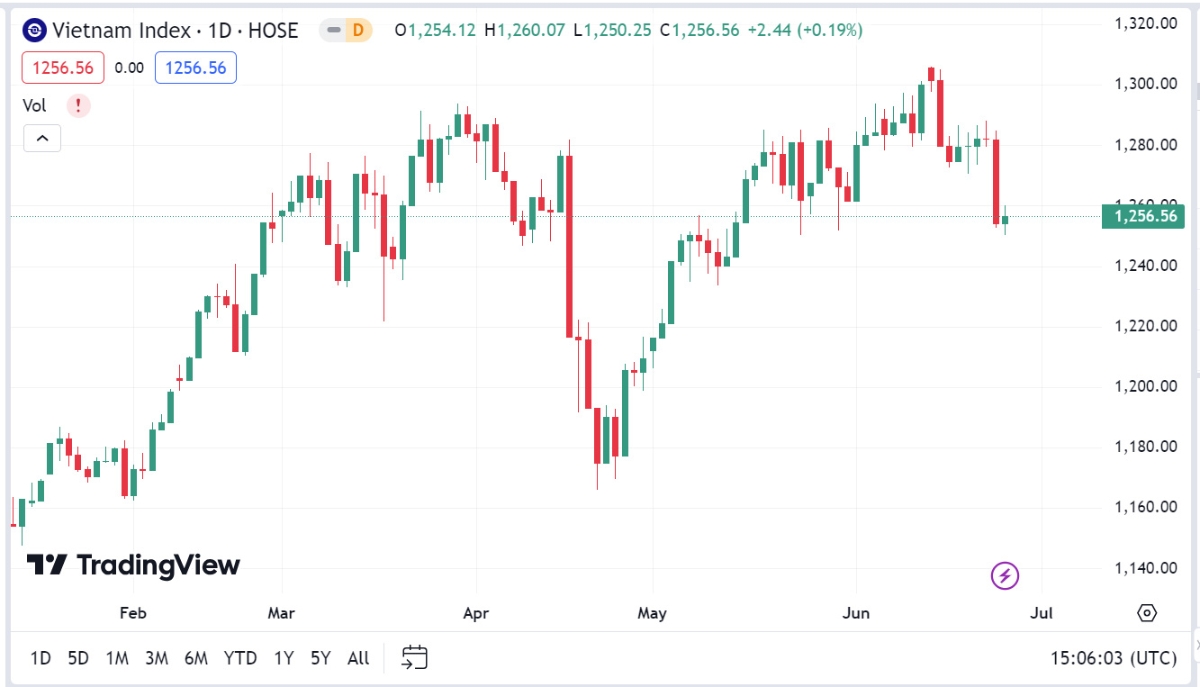Select the 5Y time range
The image size is (1200, 687).
pyautogui.click(x=320, y=658)
